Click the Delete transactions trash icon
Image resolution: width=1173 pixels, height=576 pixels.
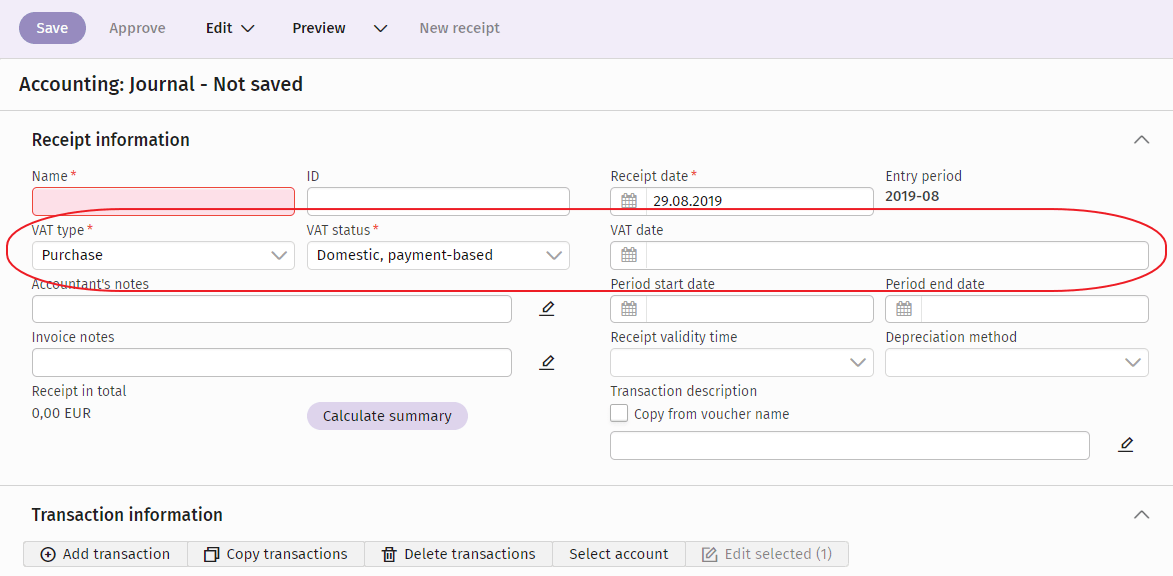click(x=390, y=553)
